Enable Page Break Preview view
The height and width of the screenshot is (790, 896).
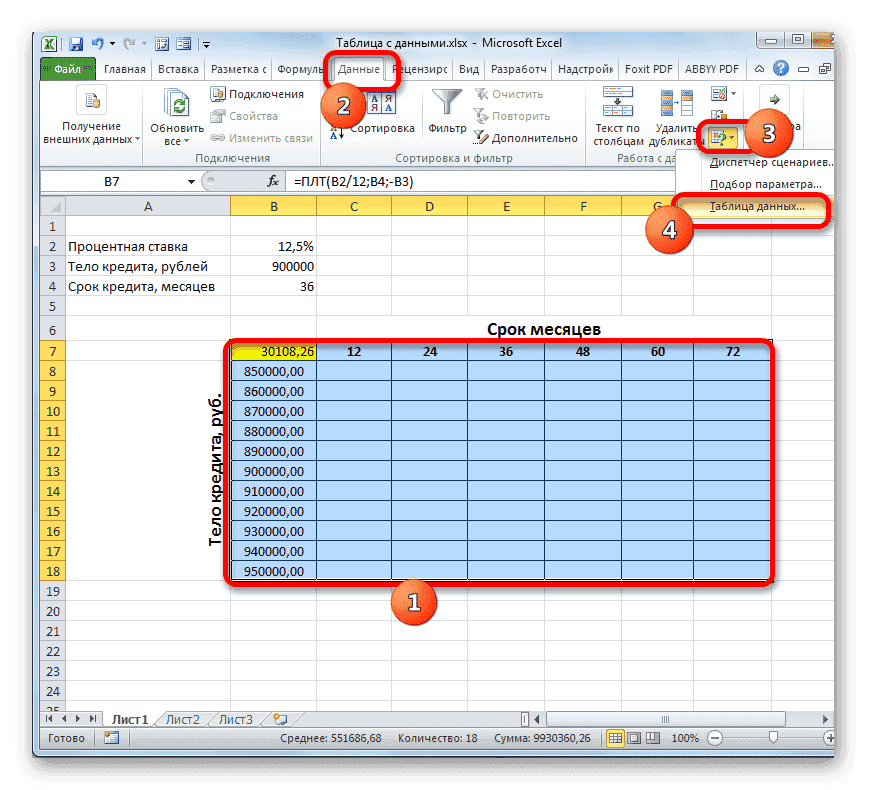pyautogui.click(x=654, y=738)
